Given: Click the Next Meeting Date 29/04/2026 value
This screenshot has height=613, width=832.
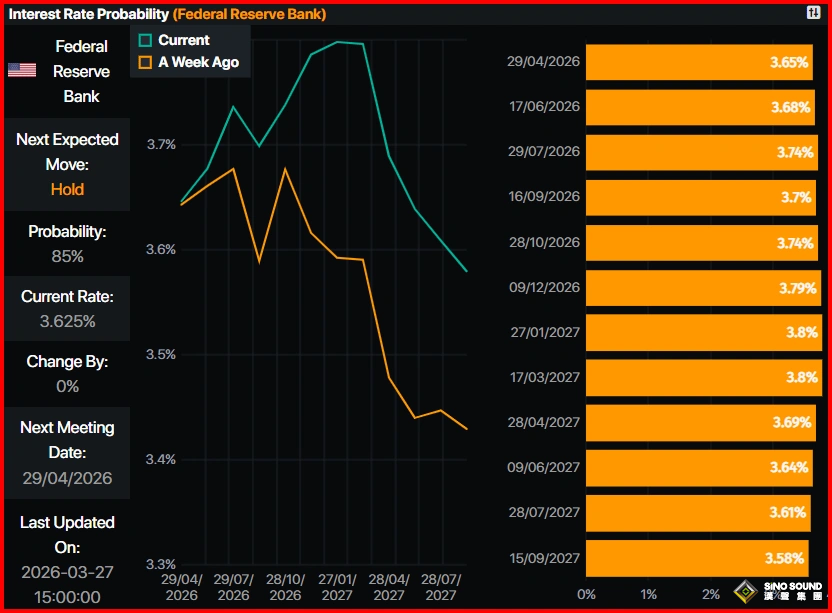Looking at the screenshot, I should tap(67, 478).
